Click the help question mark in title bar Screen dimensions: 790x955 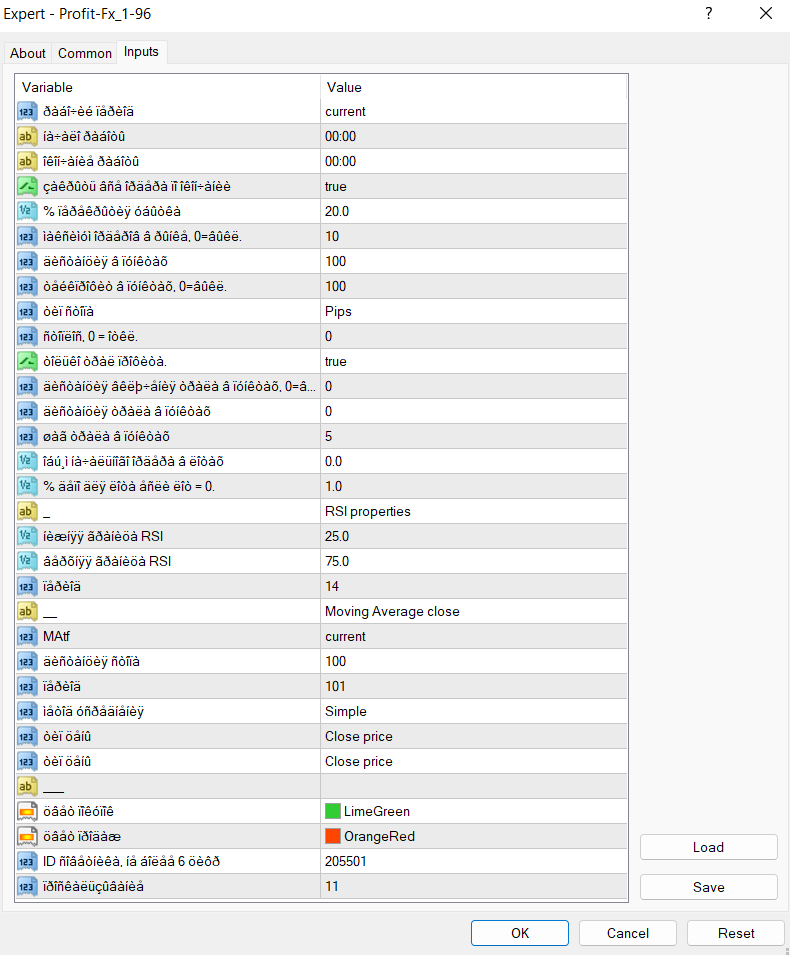point(709,14)
